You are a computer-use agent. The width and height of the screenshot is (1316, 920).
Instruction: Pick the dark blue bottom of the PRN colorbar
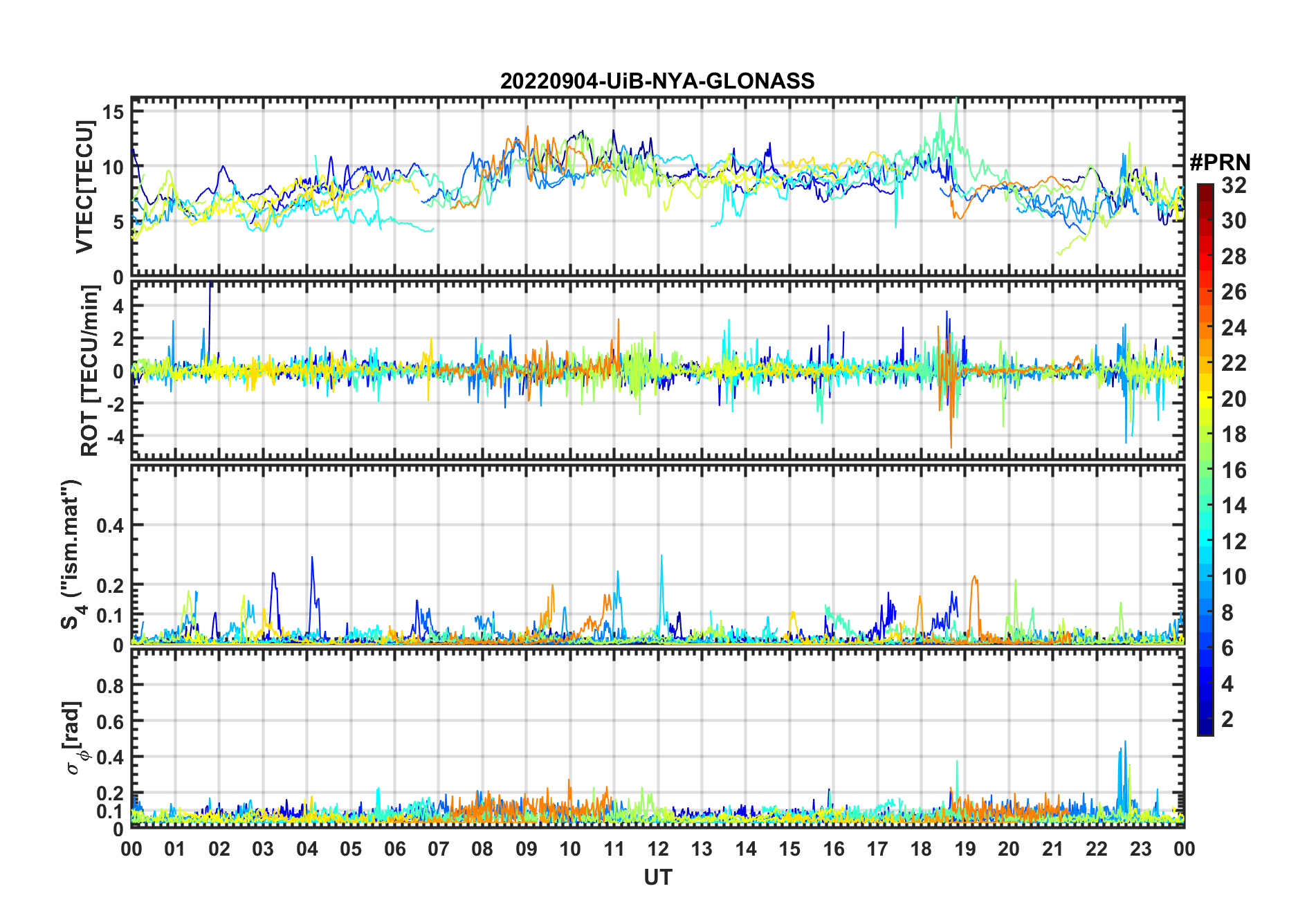(x=1205, y=728)
